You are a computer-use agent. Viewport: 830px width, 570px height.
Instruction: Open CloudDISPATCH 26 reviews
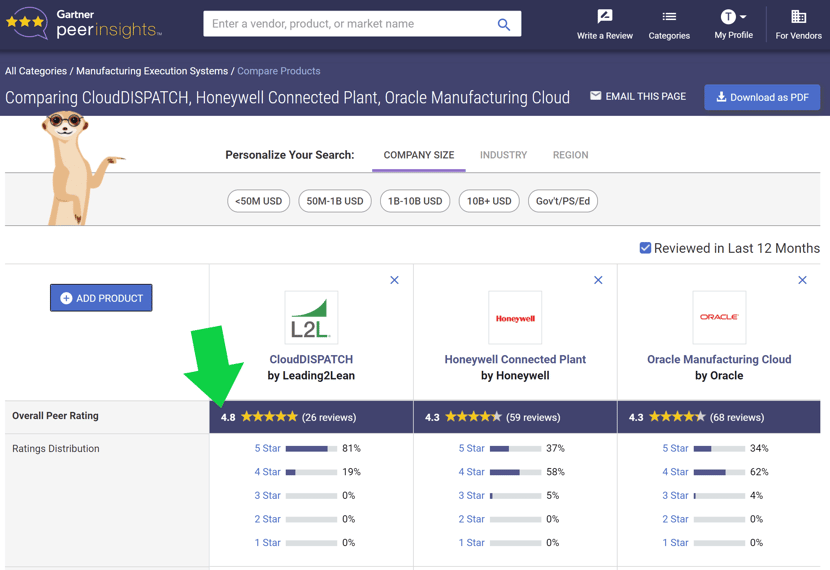pos(329,417)
